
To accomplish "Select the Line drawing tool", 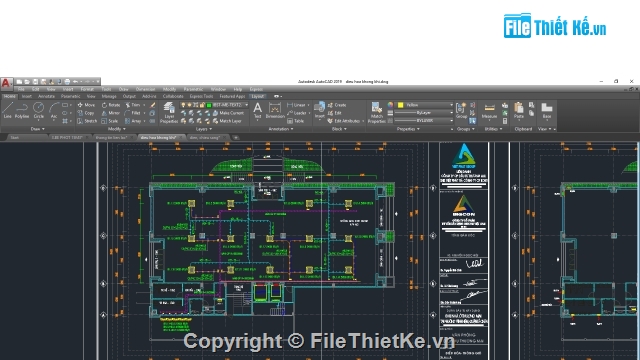I will click(x=7, y=110).
